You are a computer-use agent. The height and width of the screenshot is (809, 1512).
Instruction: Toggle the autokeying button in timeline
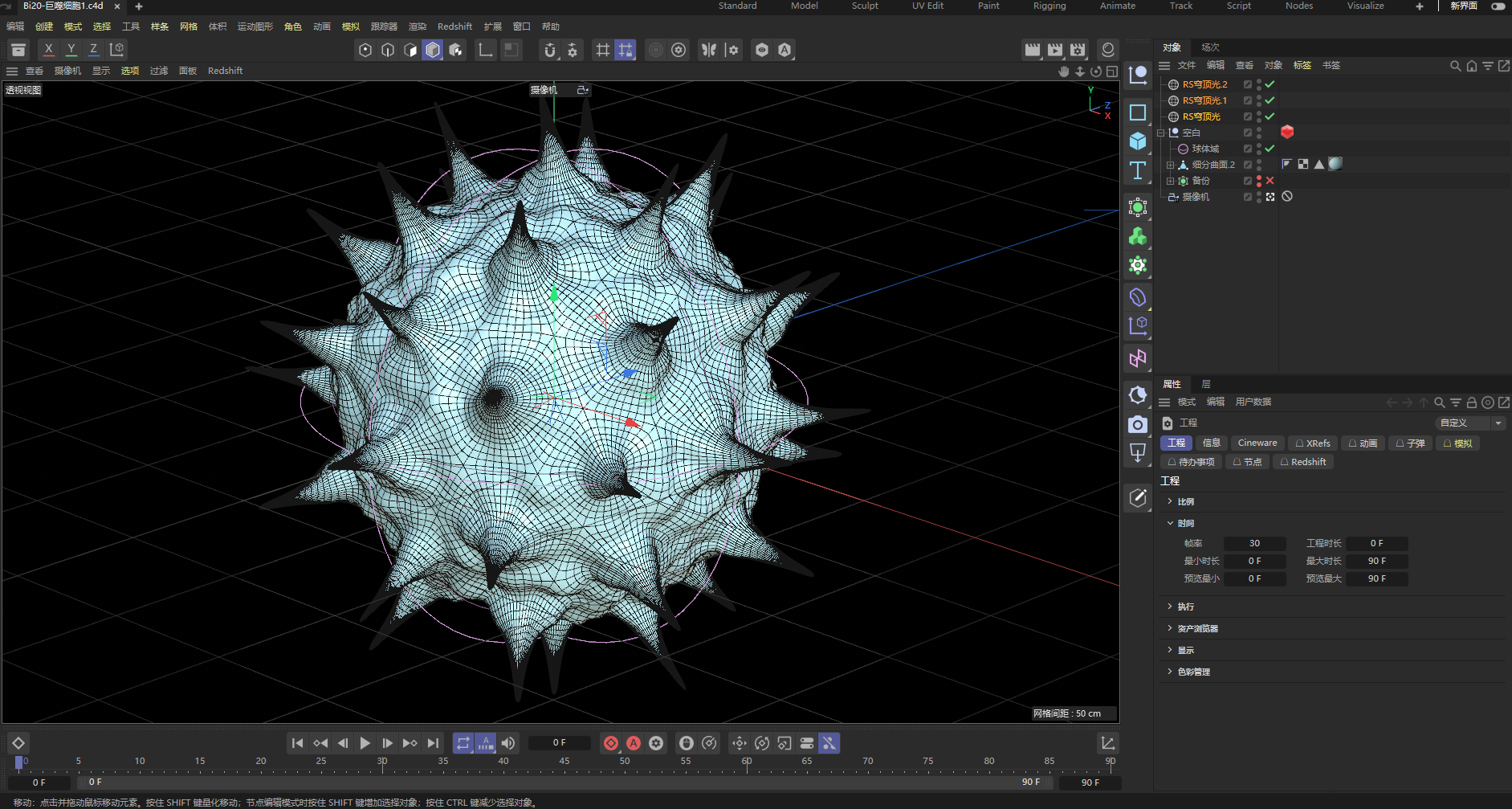pyautogui.click(x=634, y=743)
